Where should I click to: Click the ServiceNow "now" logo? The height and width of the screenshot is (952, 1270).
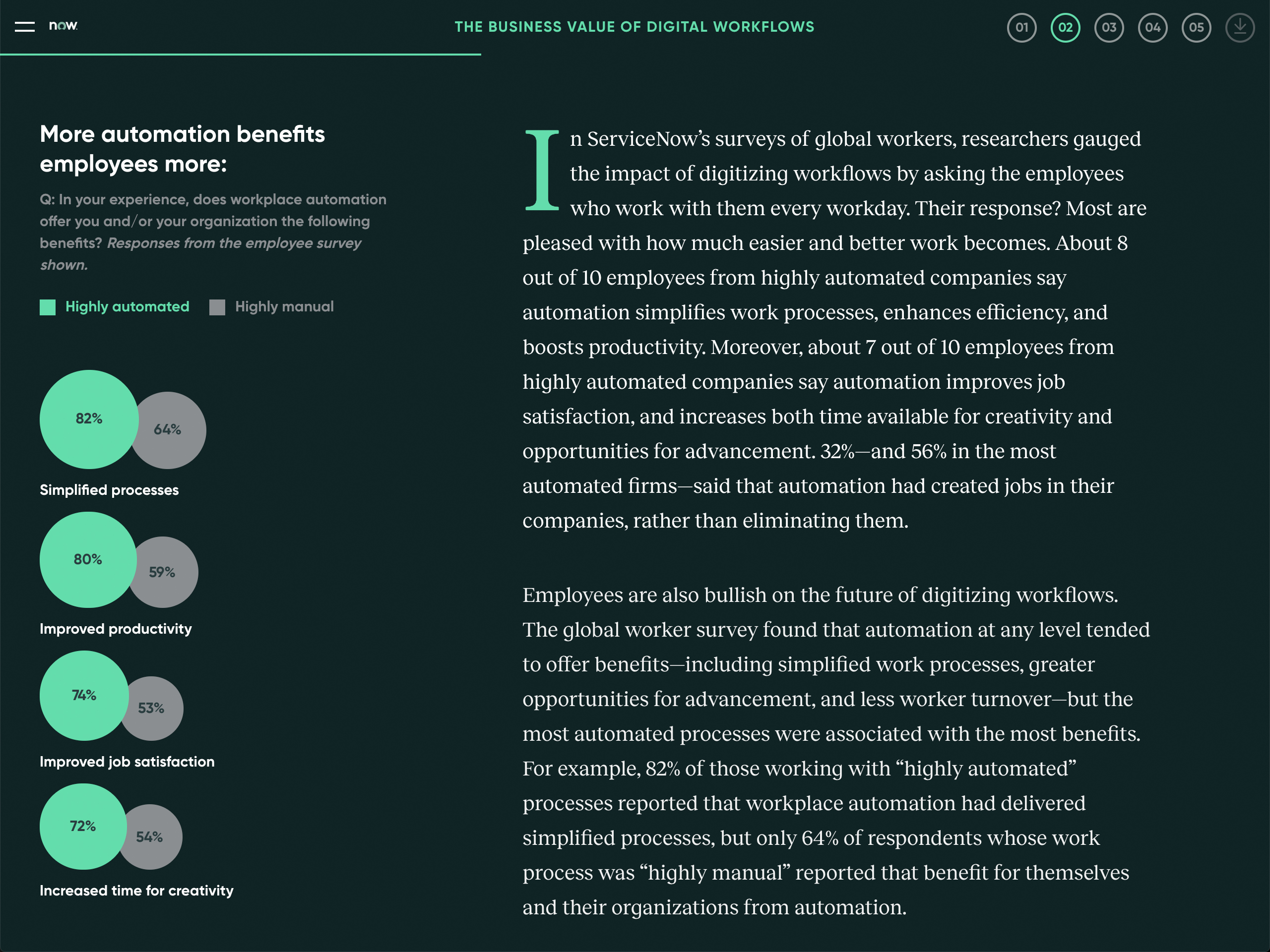coord(62,26)
